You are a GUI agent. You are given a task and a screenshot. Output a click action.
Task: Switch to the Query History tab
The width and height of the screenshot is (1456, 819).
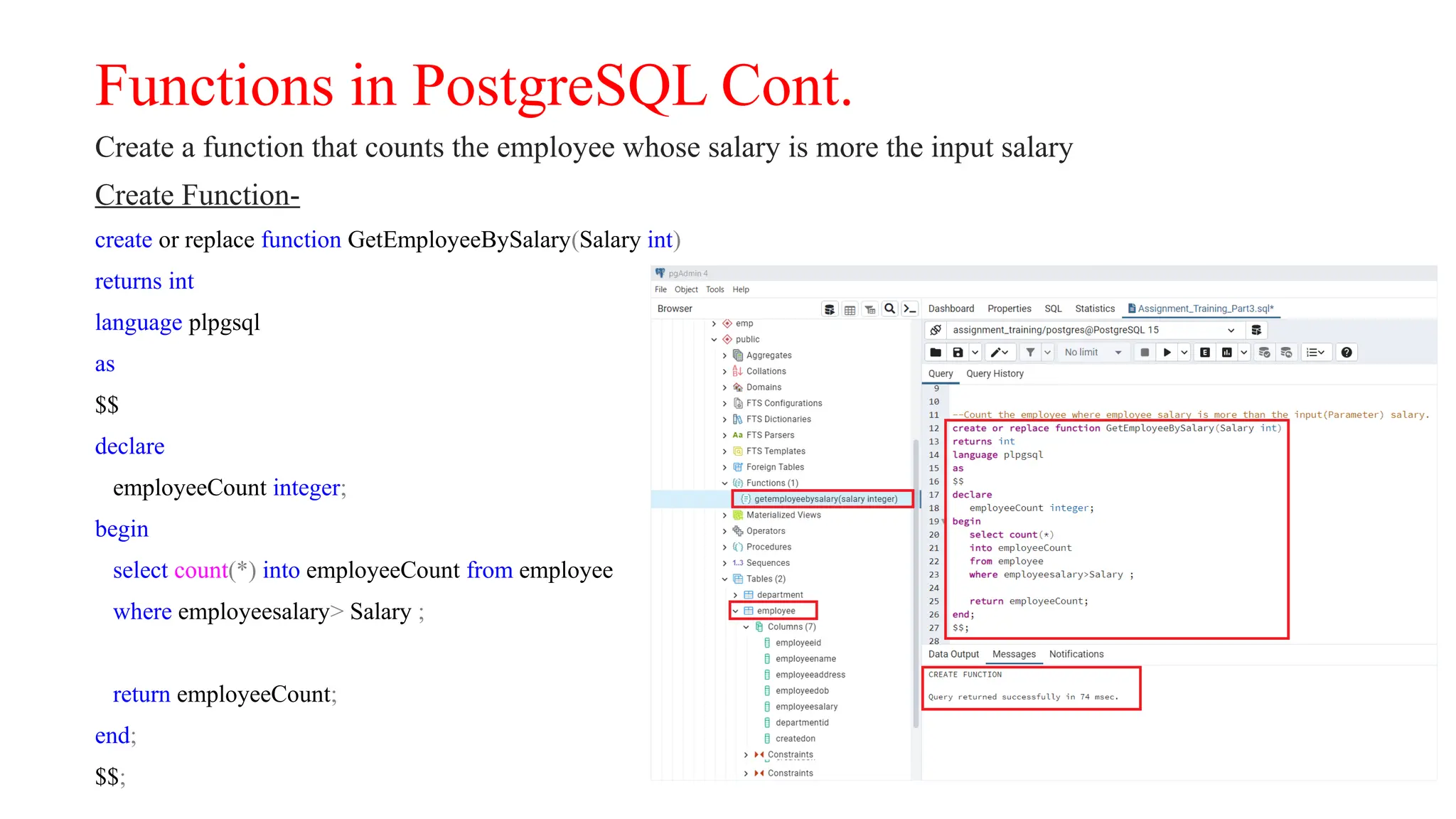[x=995, y=374]
